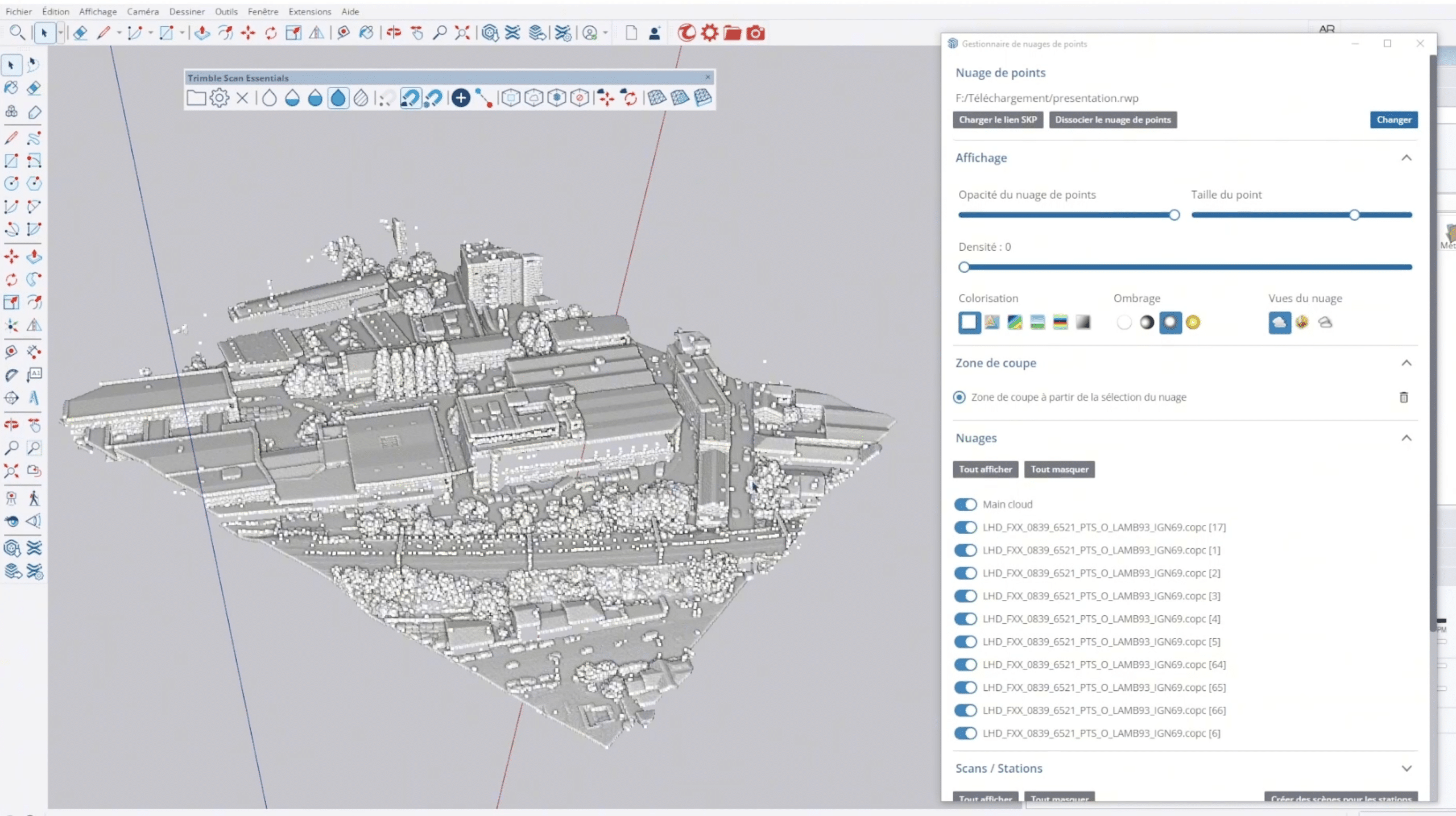
Task: Select the yellow shading mode icon
Action: pos(1193,322)
